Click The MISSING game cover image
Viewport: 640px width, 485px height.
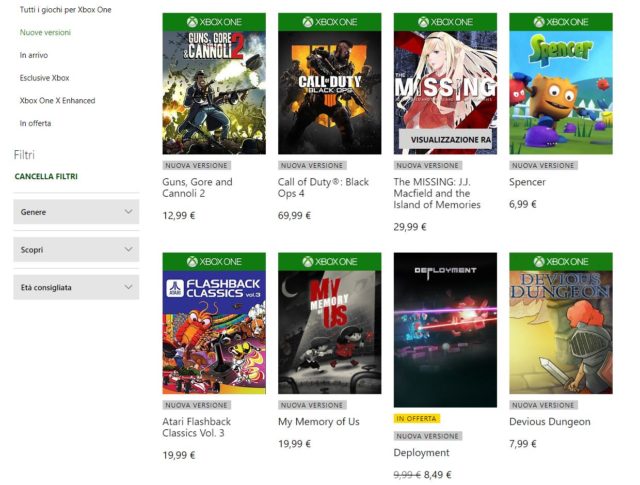pyautogui.click(x=445, y=92)
